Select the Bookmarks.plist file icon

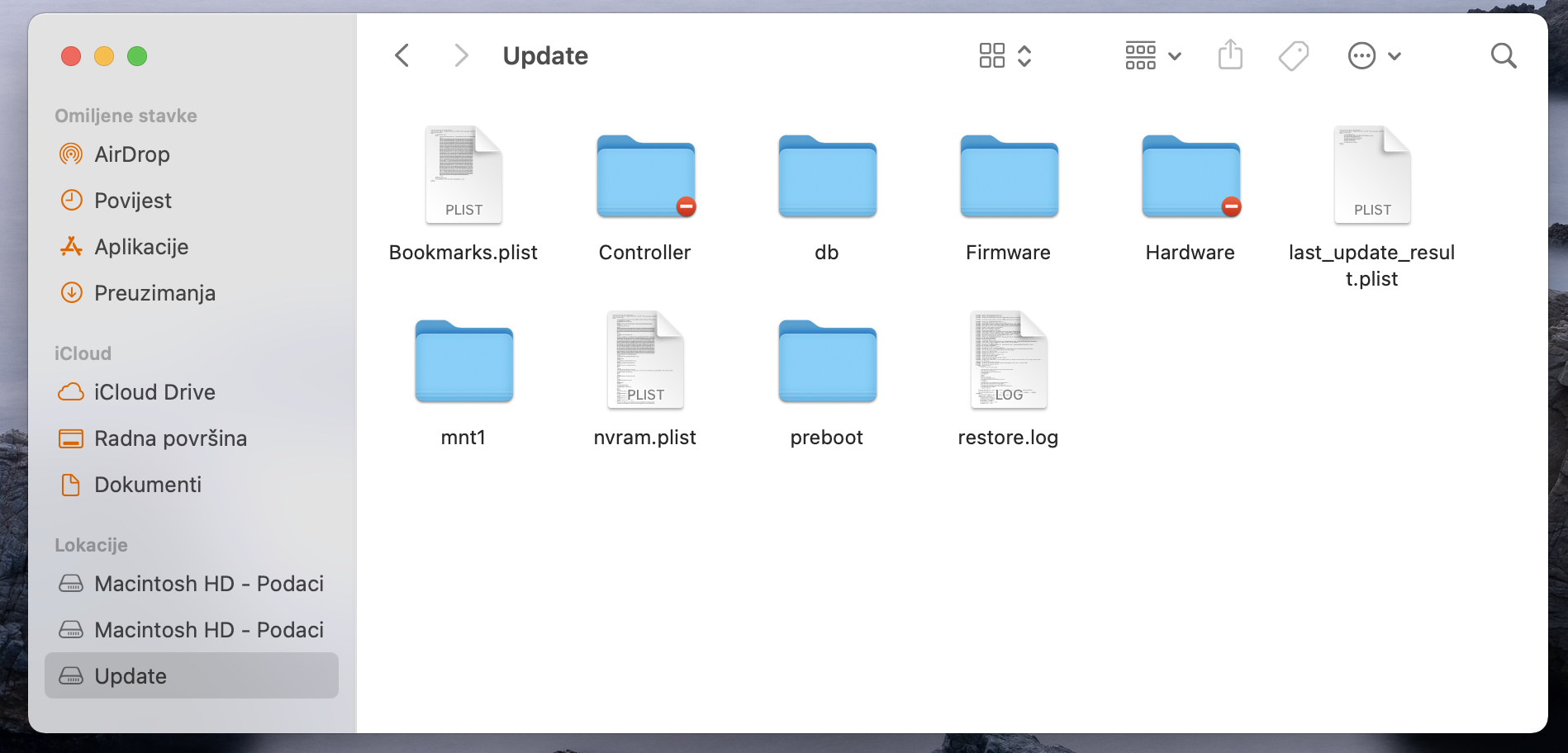click(463, 175)
